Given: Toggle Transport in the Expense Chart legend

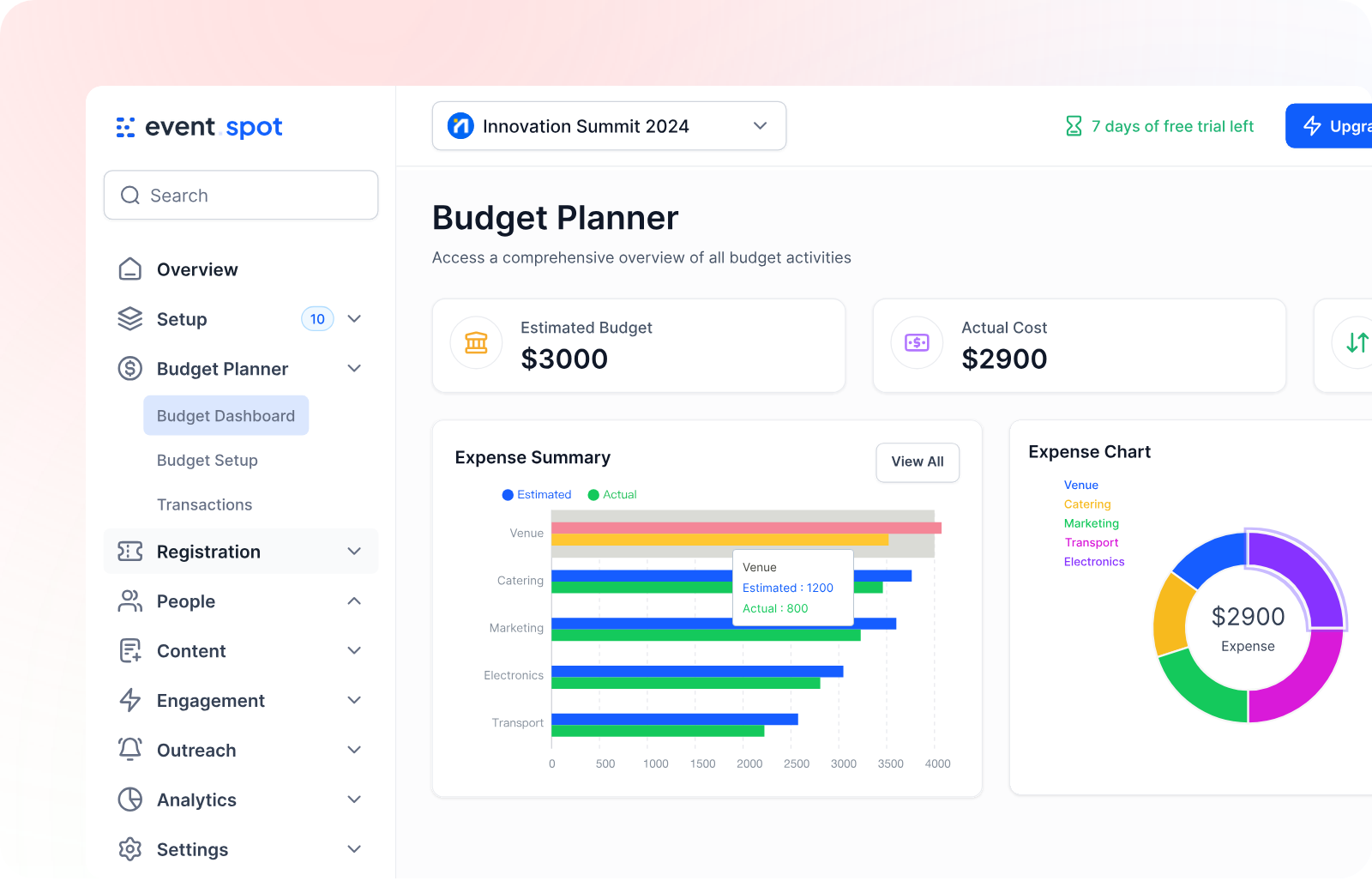Looking at the screenshot, I should coord(1092,542).
